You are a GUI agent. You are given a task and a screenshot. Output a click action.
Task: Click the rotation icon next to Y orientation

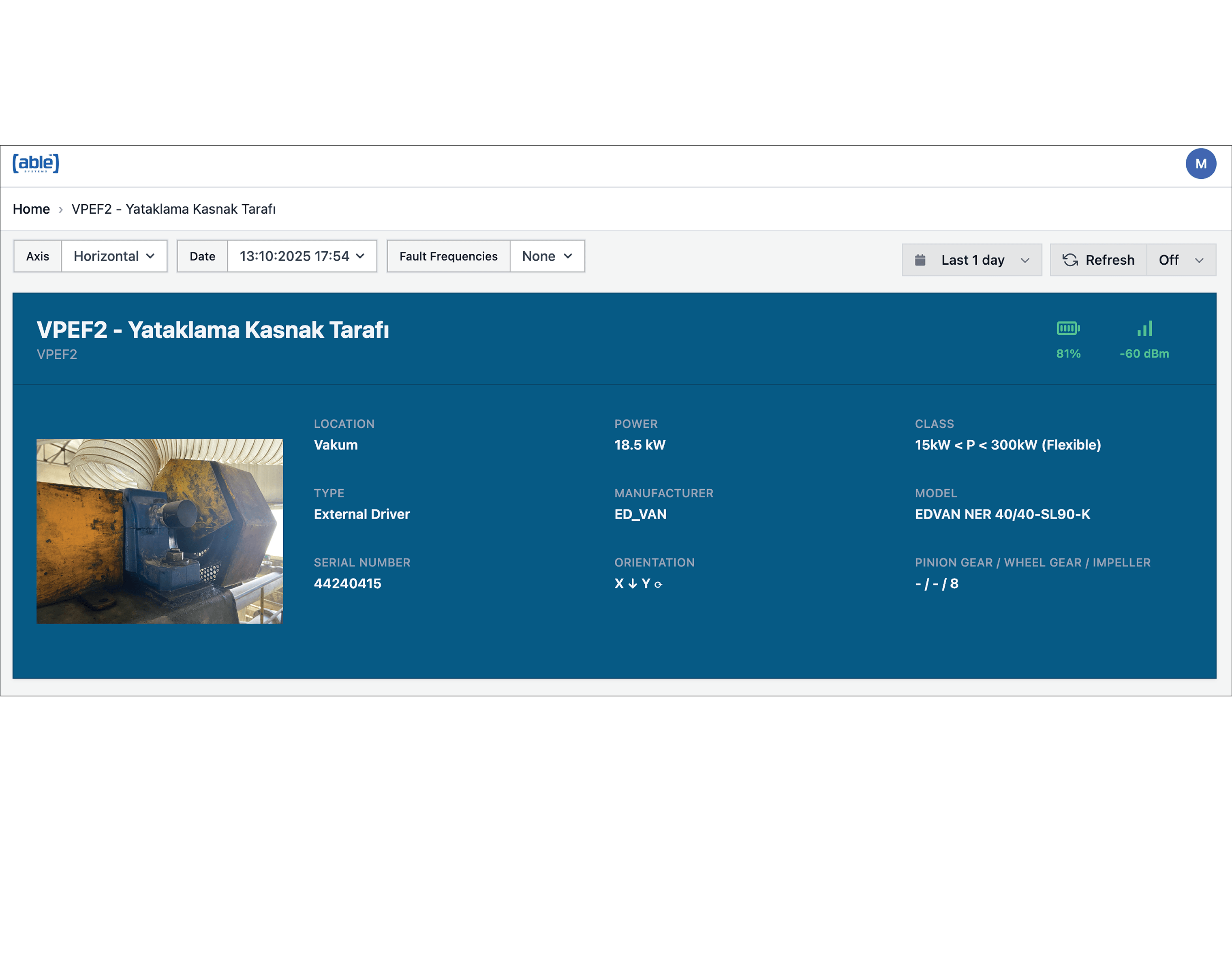click(658, 585)
